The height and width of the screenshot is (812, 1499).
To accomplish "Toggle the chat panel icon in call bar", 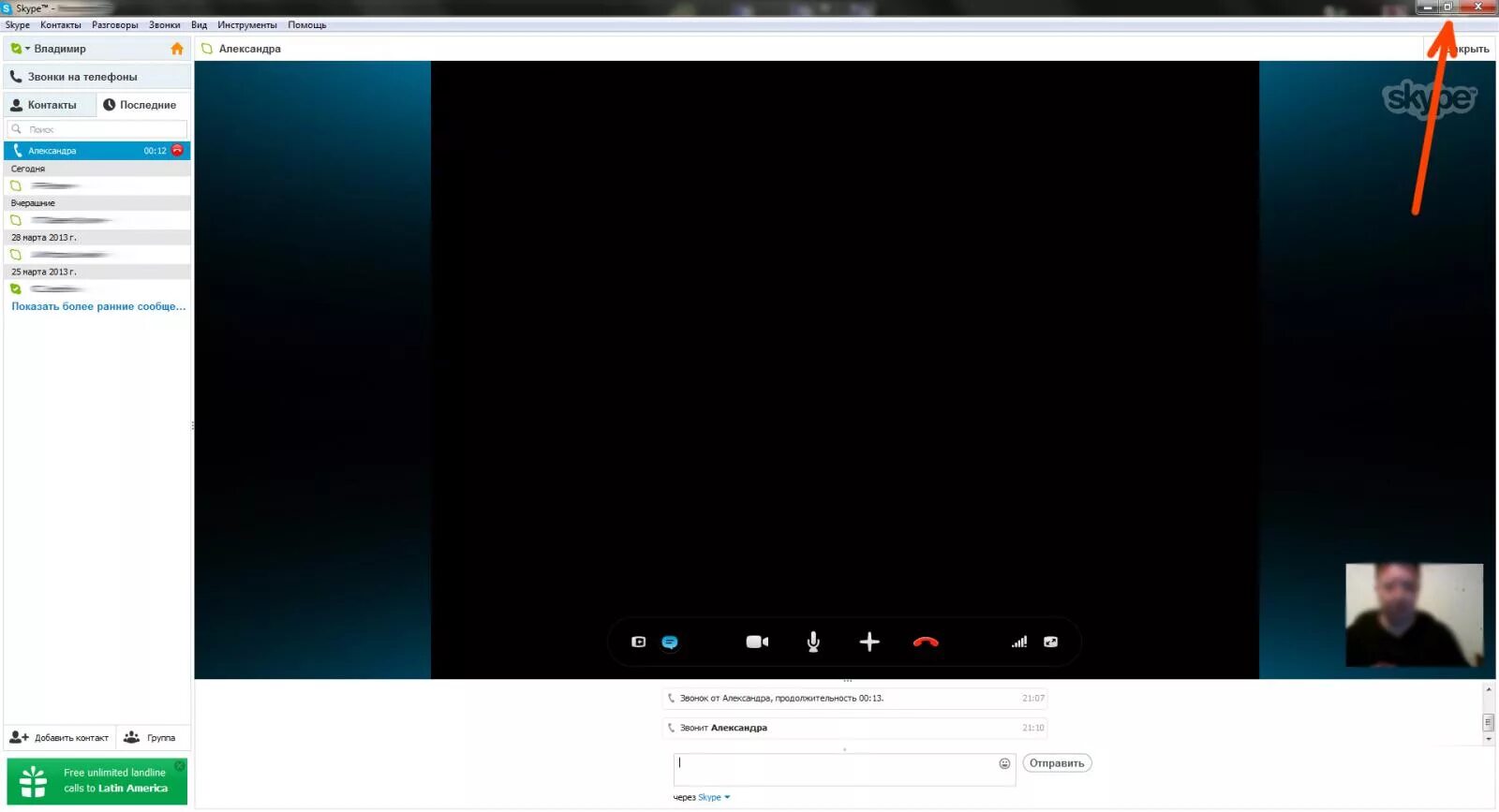I will click(670, 642).
